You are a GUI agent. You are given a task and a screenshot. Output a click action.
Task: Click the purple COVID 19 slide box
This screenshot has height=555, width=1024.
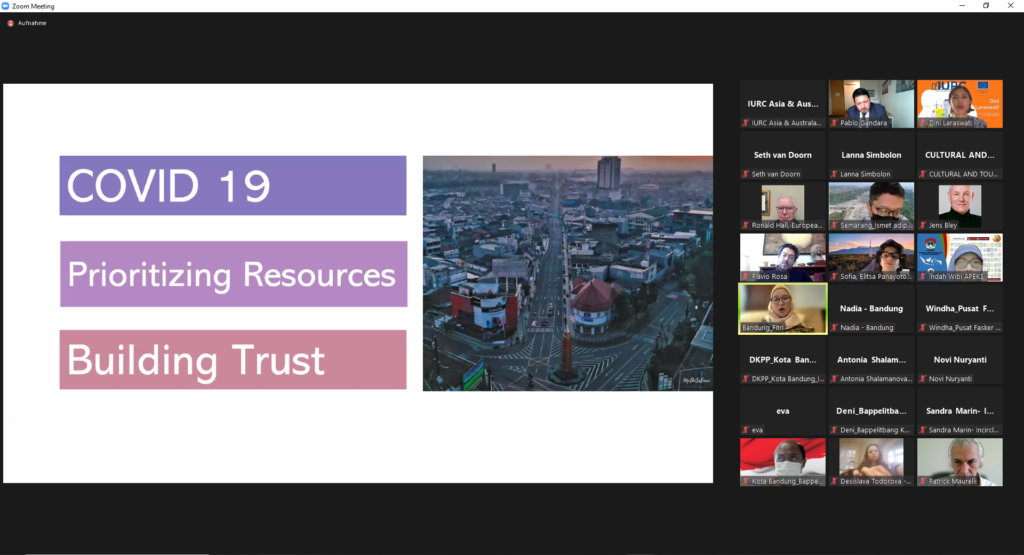coord(232,185)
